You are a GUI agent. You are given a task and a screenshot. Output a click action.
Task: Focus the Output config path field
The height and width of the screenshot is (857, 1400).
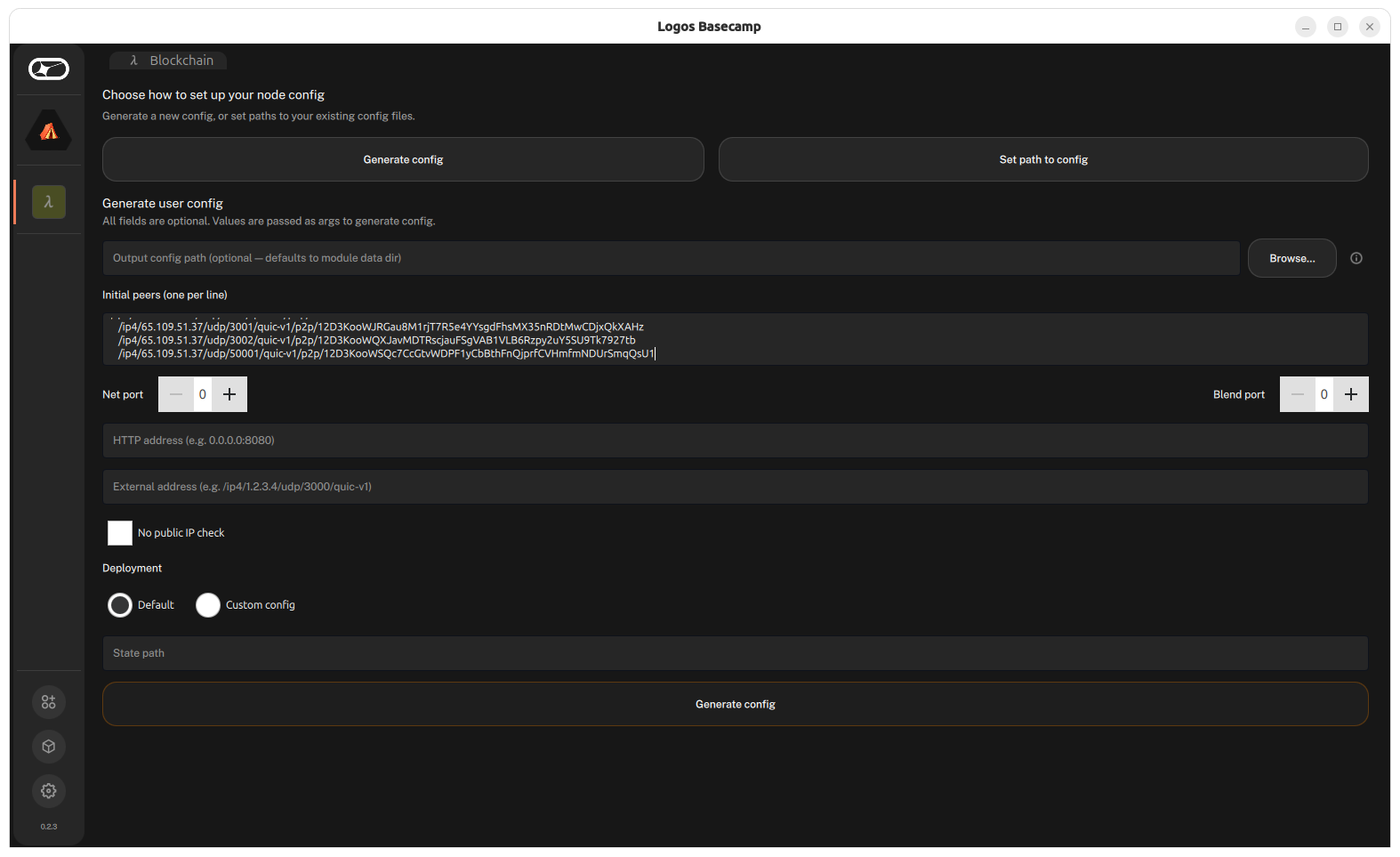pos(671,258)
